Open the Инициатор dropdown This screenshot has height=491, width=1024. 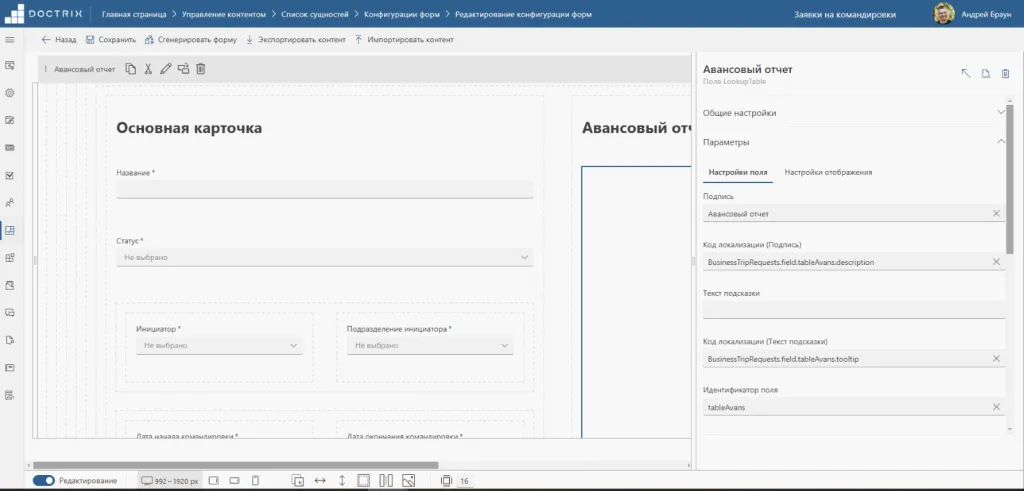click(x=219, y=345)
